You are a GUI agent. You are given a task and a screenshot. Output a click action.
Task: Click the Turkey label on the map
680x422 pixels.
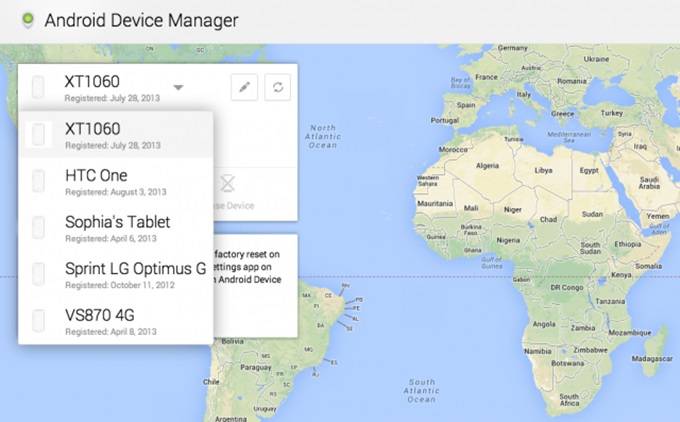click(611, 113)
